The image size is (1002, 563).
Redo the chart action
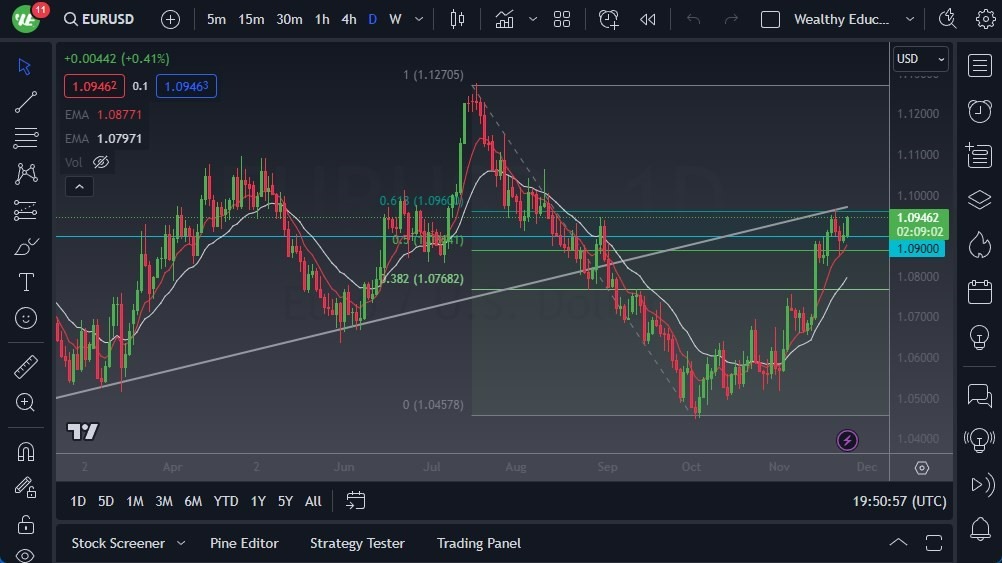point(731,19)
